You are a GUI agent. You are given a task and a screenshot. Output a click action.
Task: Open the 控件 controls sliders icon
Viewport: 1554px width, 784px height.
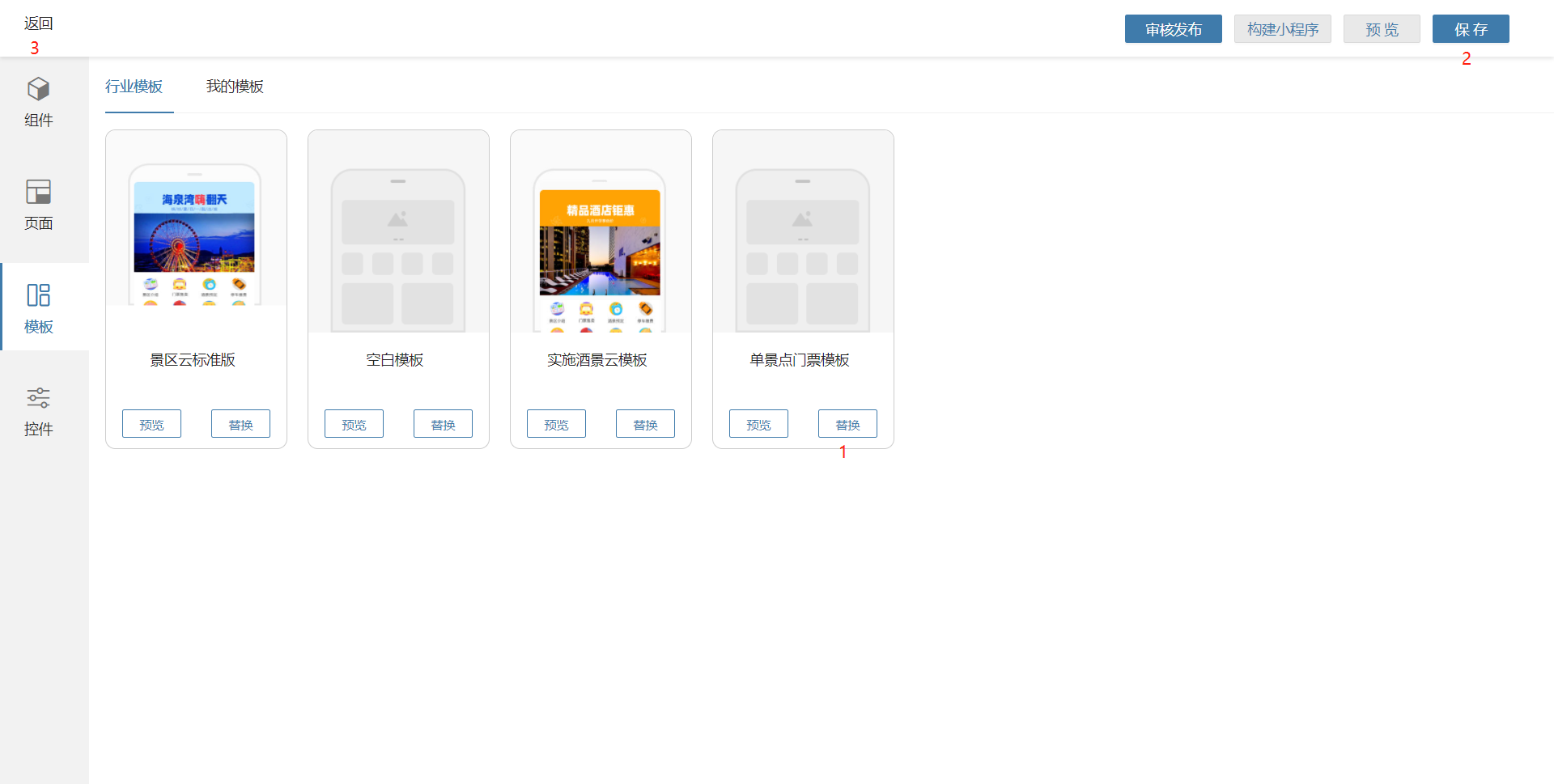38,398
